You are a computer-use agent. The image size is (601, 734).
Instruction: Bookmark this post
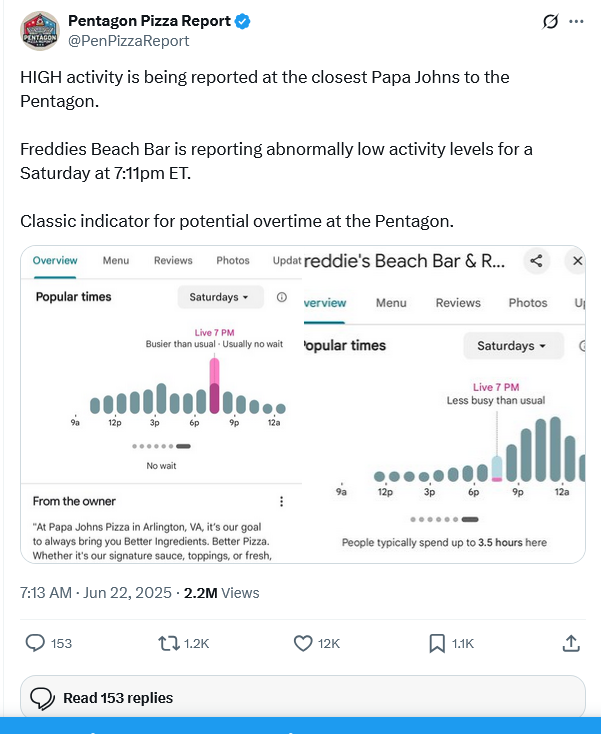click(437, 643)
